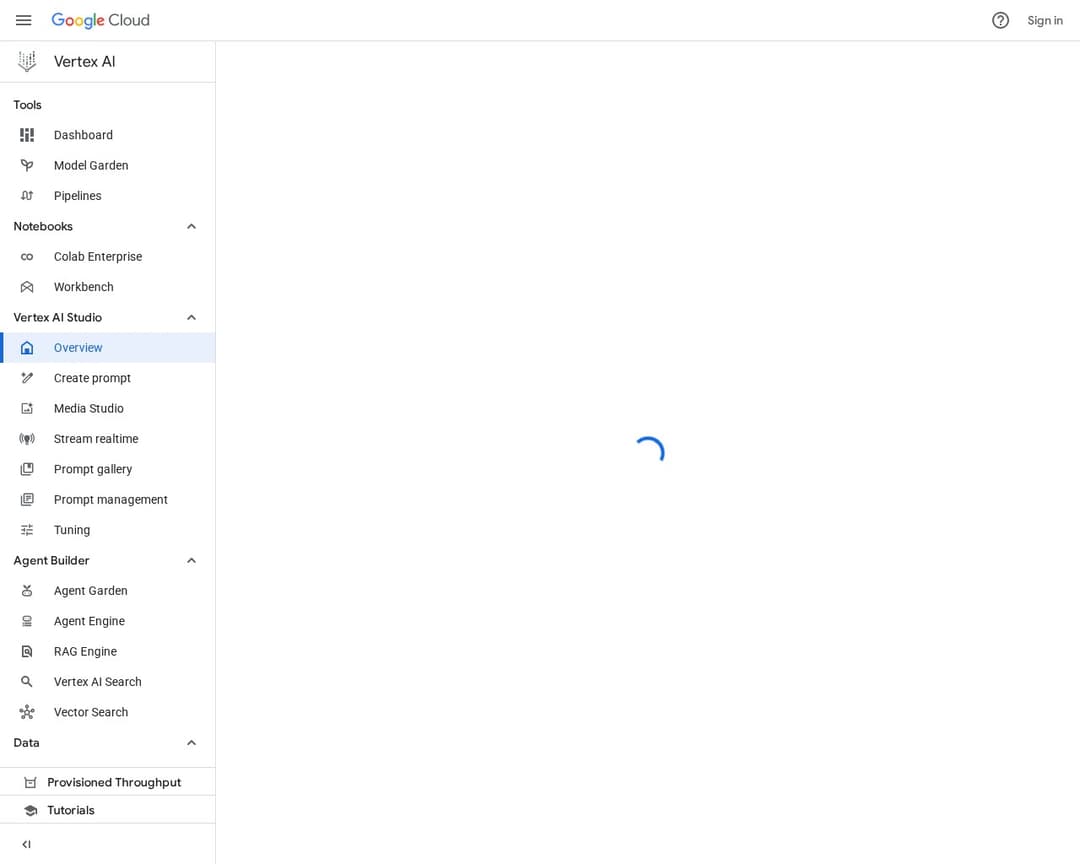Click the Vector Search node icon
Image resolution: width=1080 pixels, height=864 pixels.
(x=27, y=712)
